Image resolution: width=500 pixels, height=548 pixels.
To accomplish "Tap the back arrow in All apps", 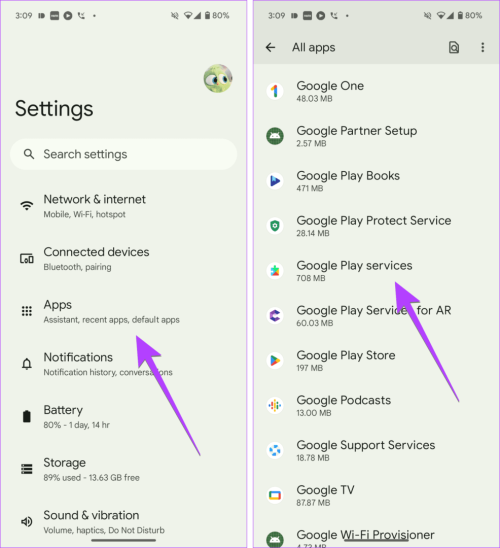I will click(x=270, y=47).
